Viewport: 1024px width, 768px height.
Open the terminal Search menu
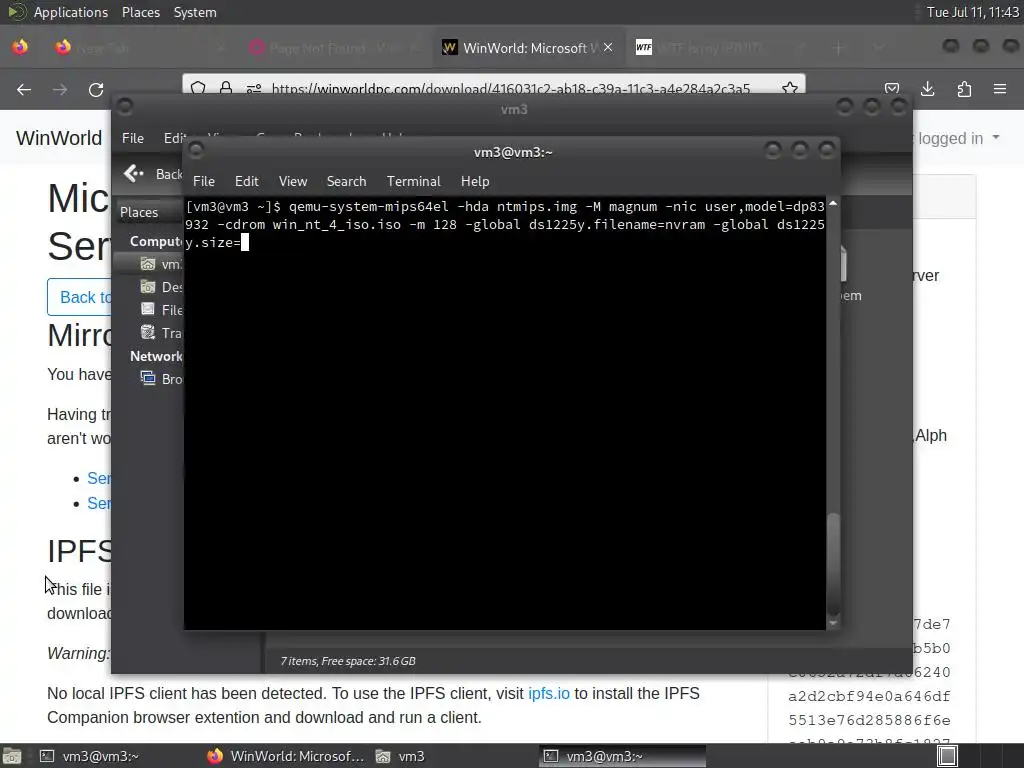[346, 182]
